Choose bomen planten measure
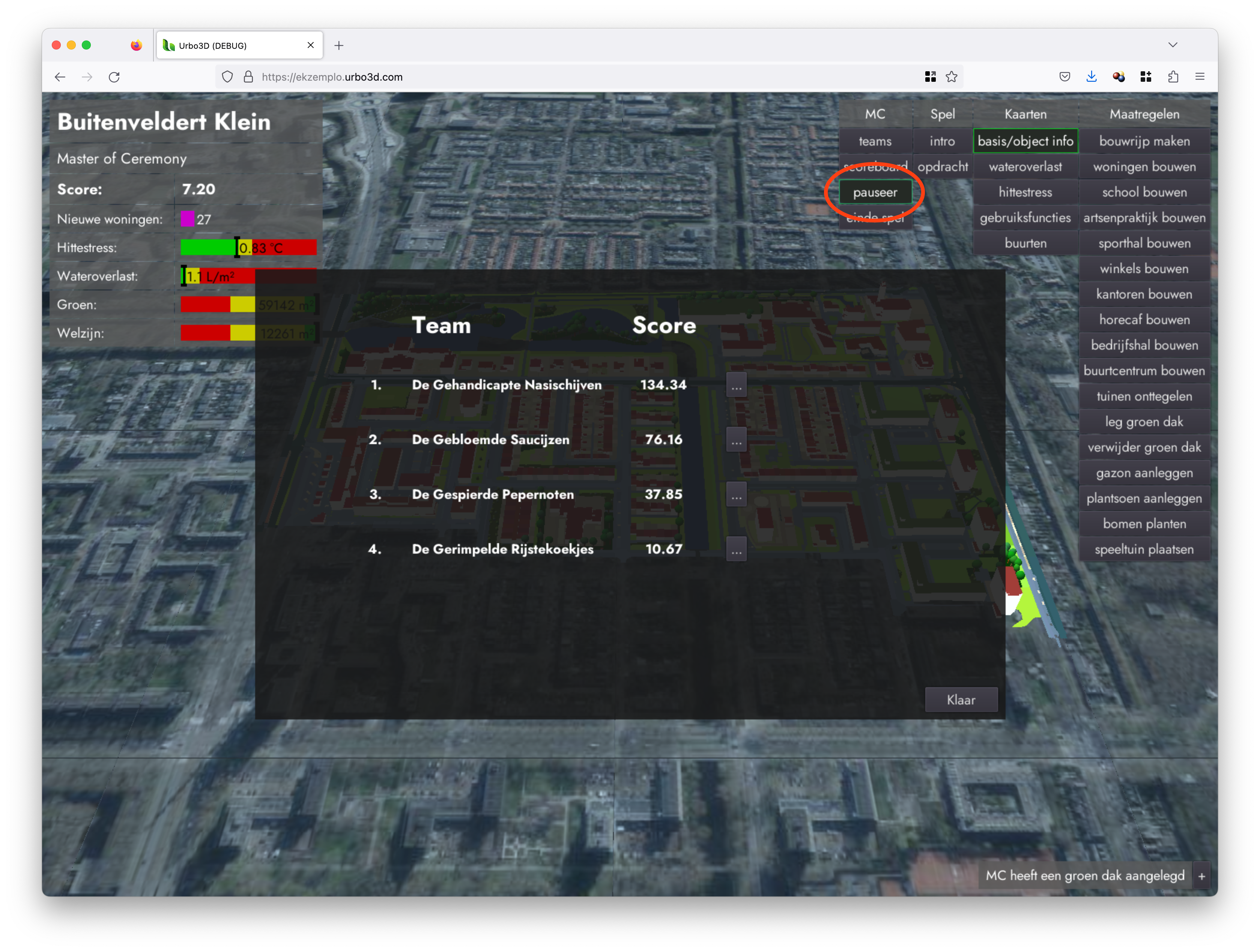 [1144, 524]
